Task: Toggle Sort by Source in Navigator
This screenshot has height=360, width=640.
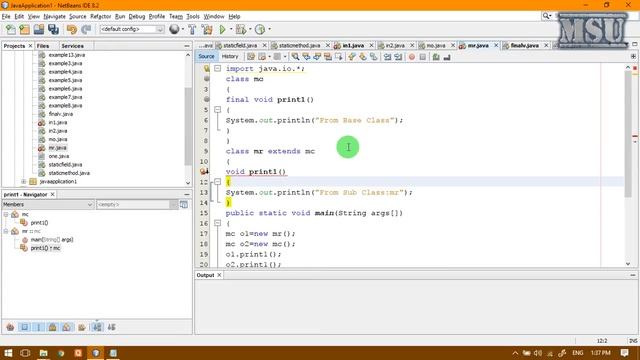Action: pyautogui.click(x=111, y=327)
